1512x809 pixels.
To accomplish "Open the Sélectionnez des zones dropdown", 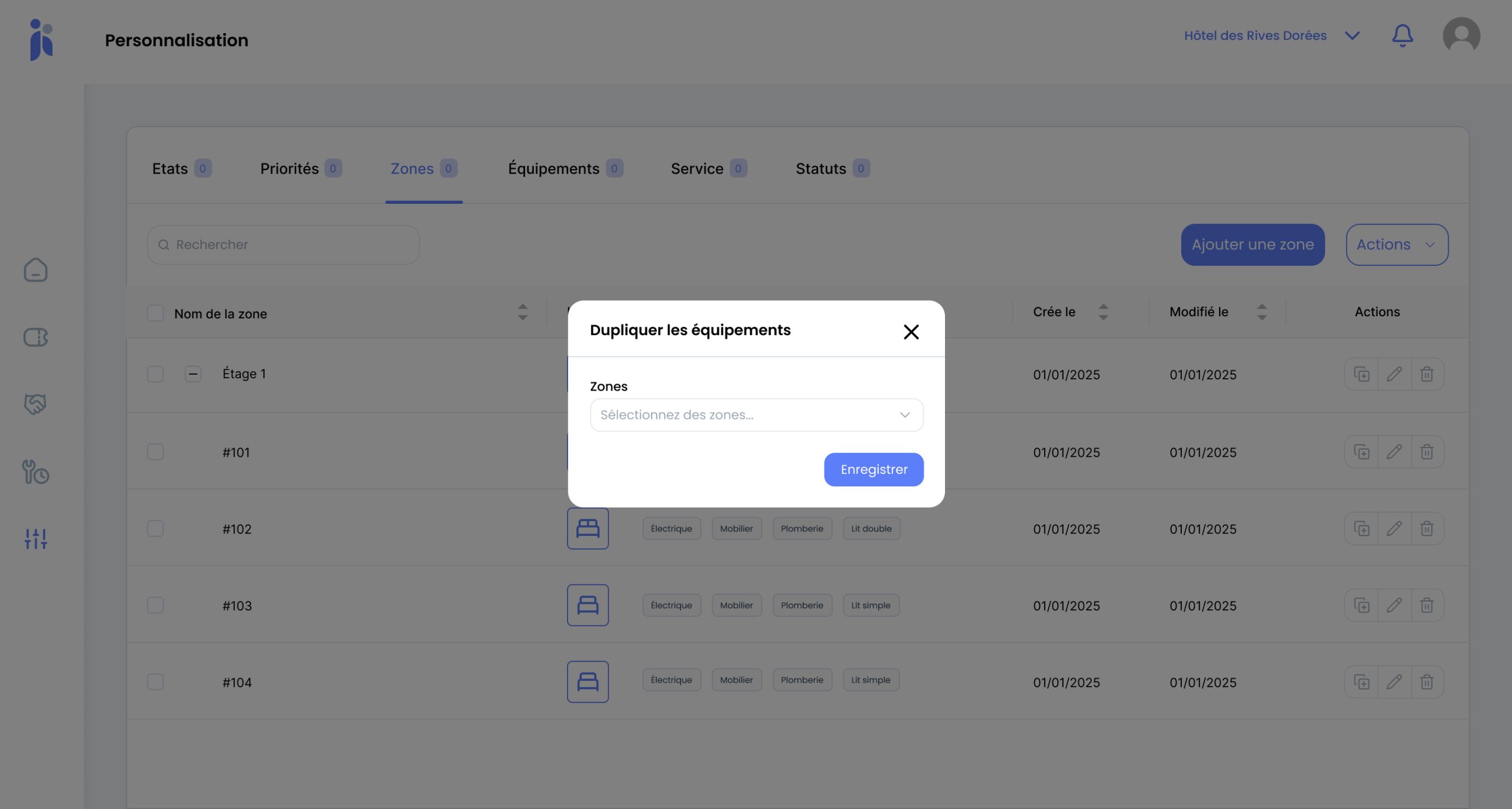I will [x=756, y=415].
